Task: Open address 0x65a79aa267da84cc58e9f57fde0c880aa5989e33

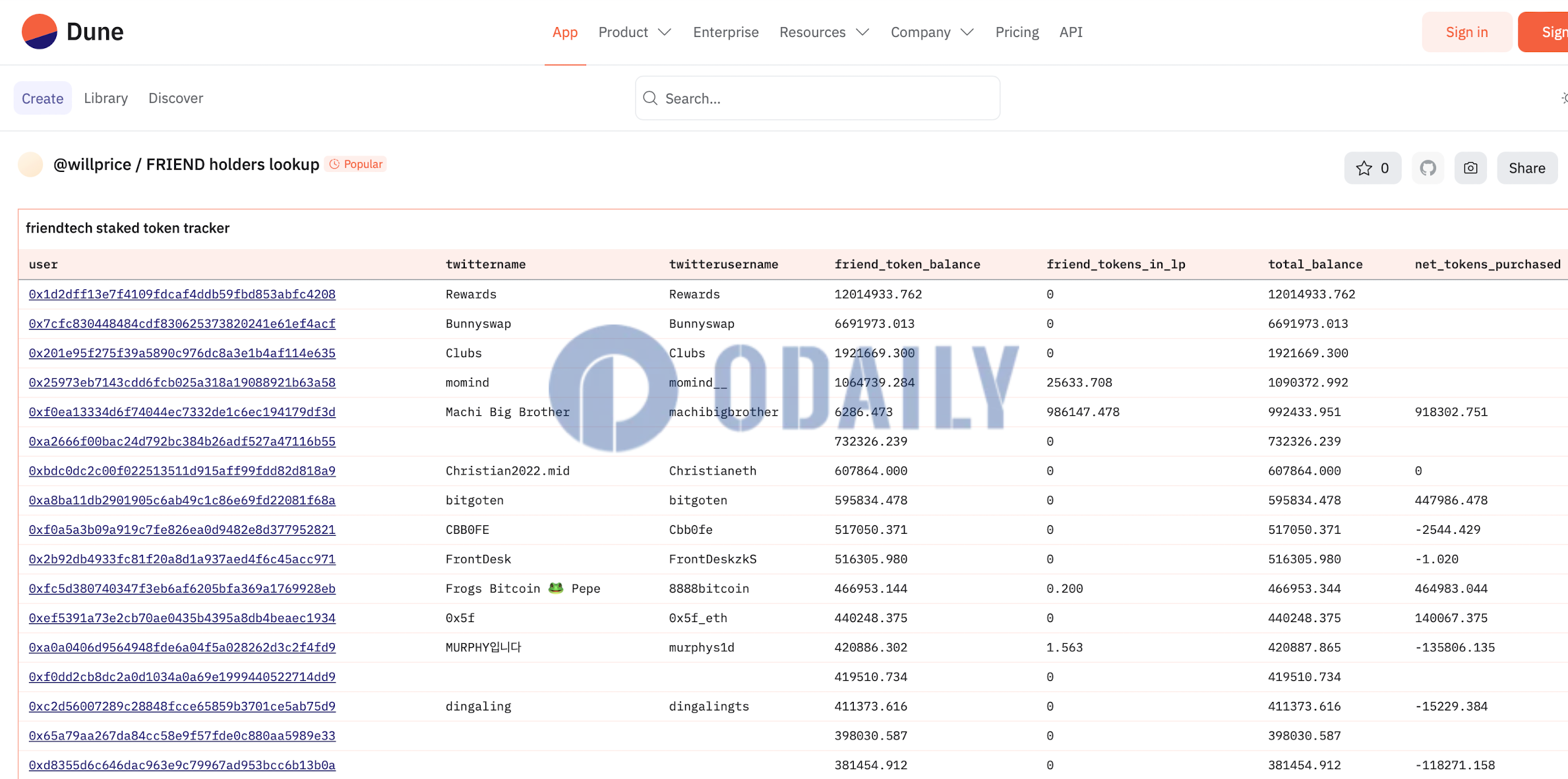Action: 182,736
